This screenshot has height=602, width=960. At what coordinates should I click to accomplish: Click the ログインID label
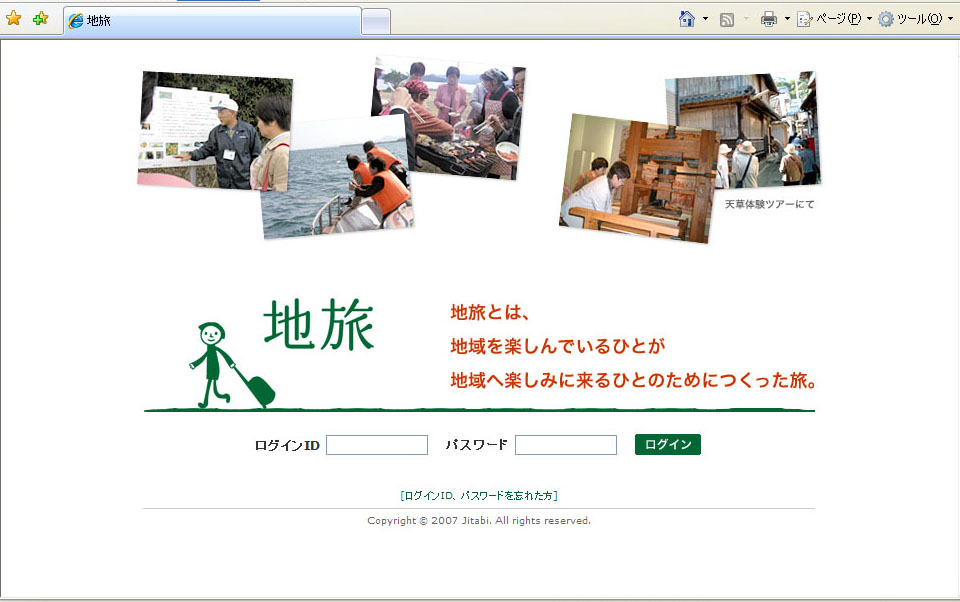coord(287,445)
